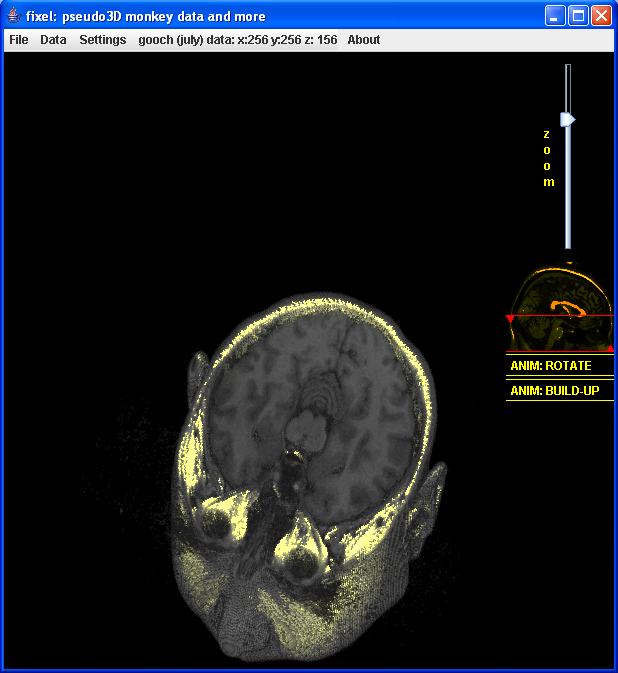This screenshot has width=618, height=673.
Task: Click the lower right red slice marker
Action: point(610,348)
